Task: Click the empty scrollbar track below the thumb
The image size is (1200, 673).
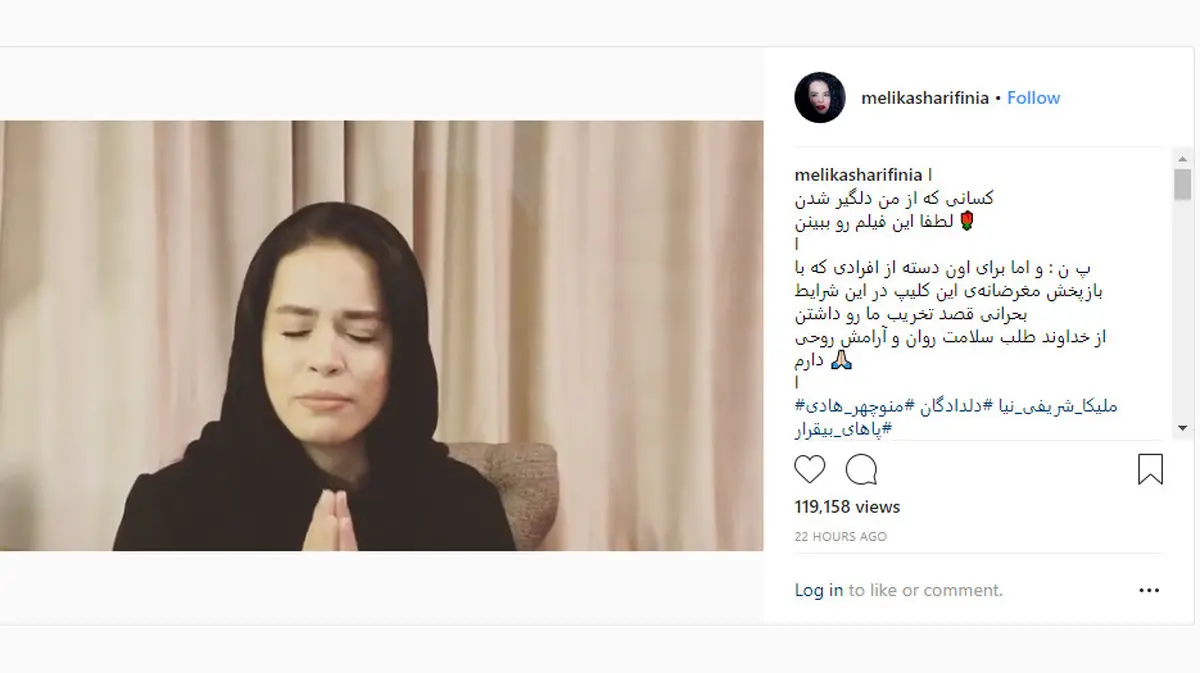Action: 1183,308
